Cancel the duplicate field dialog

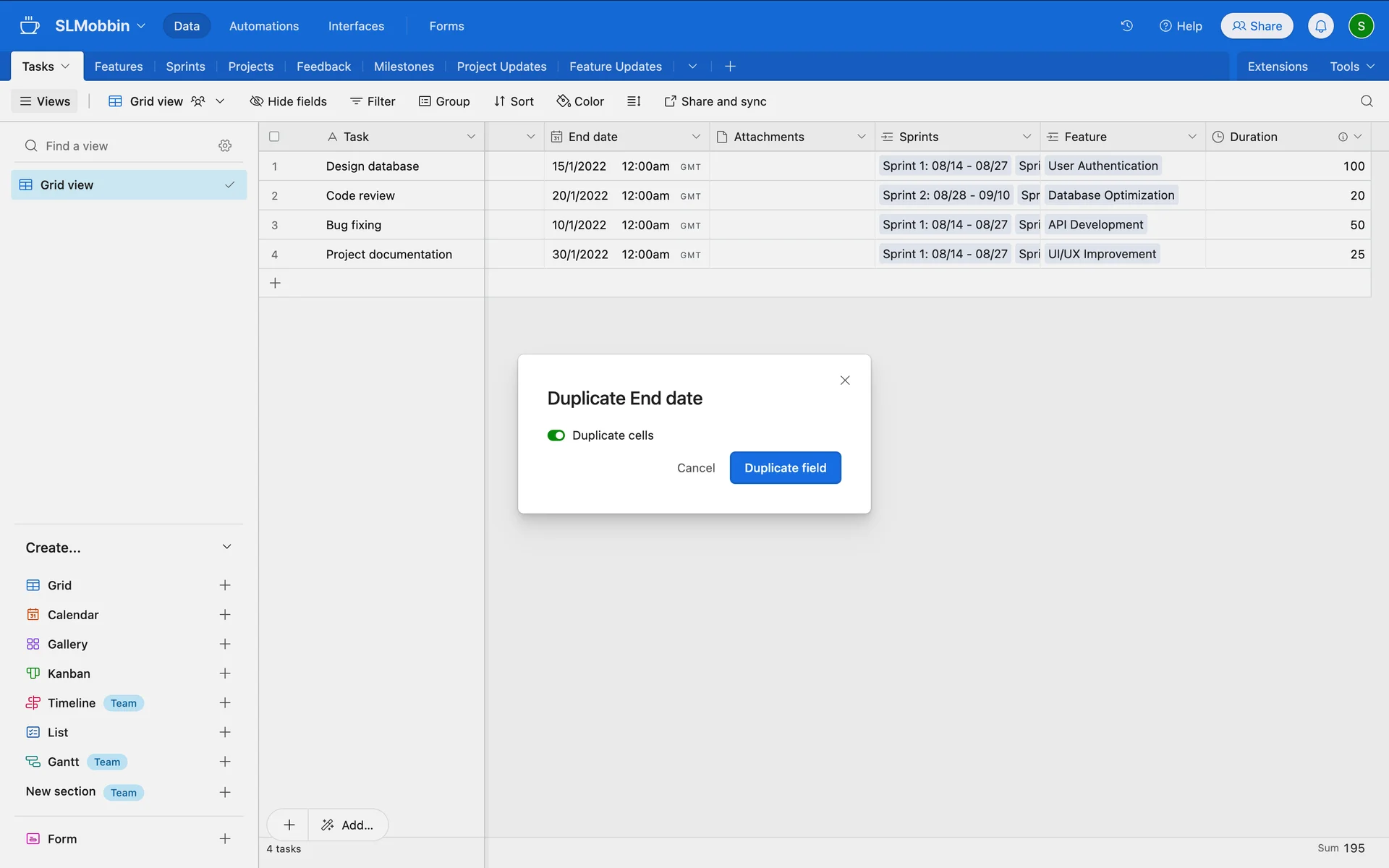695,468
